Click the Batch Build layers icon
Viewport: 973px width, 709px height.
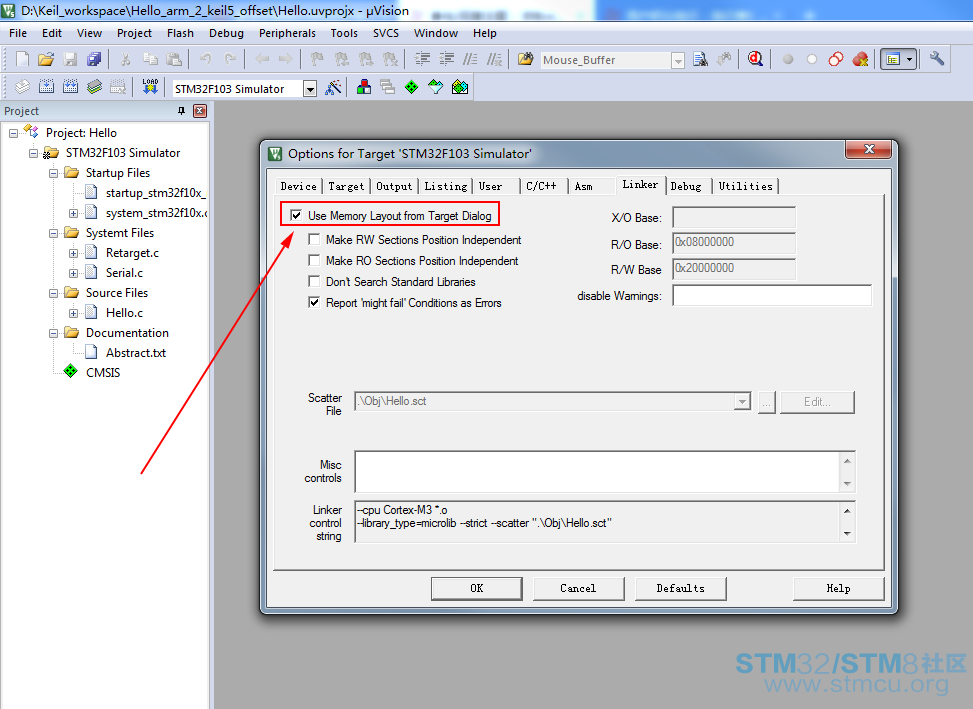[94, 87]
